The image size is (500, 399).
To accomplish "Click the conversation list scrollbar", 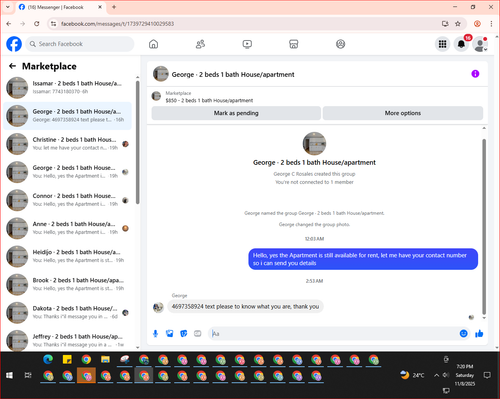I will [138, 142].
